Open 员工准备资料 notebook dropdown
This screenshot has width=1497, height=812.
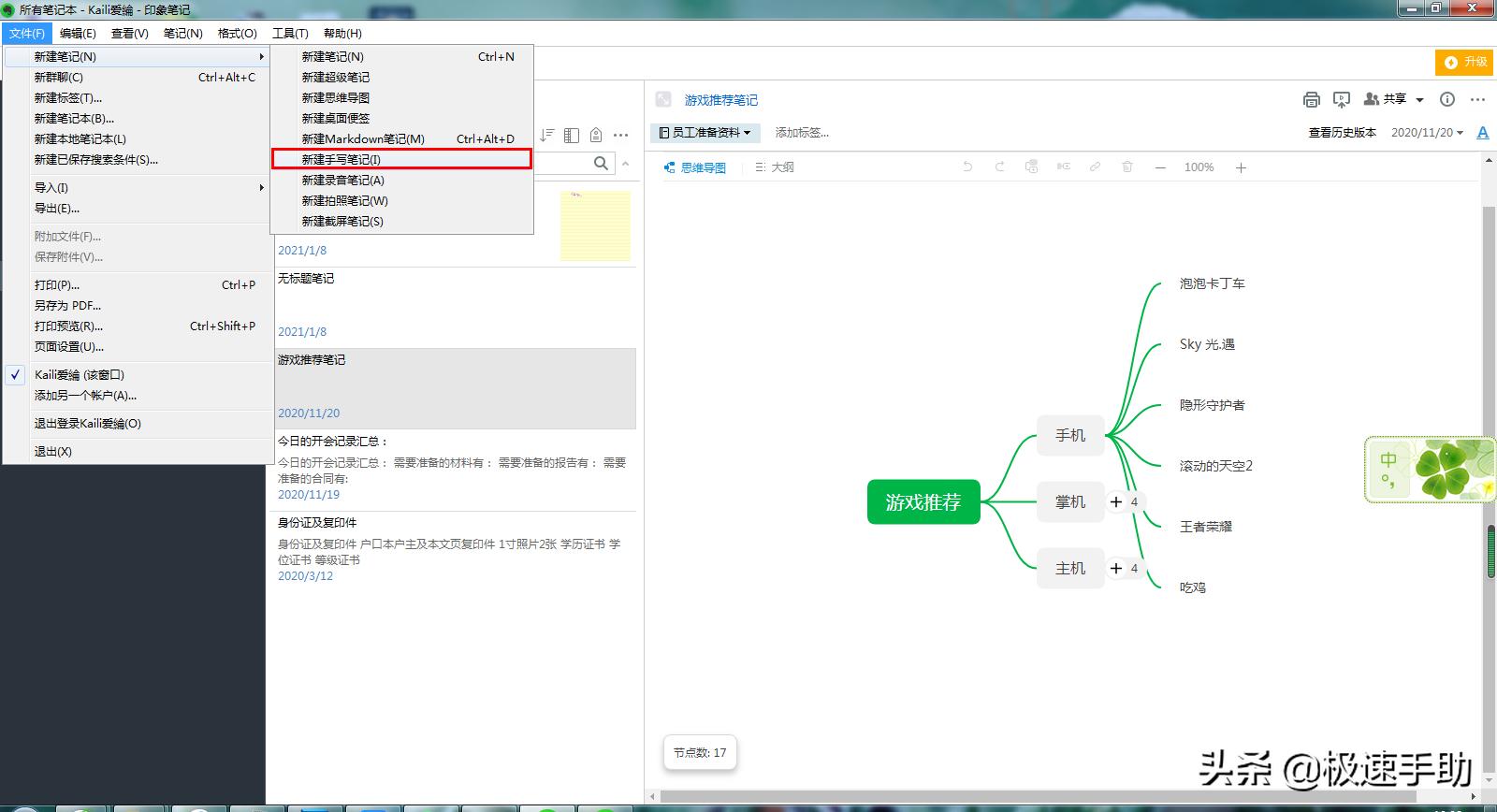pos(705,133)
